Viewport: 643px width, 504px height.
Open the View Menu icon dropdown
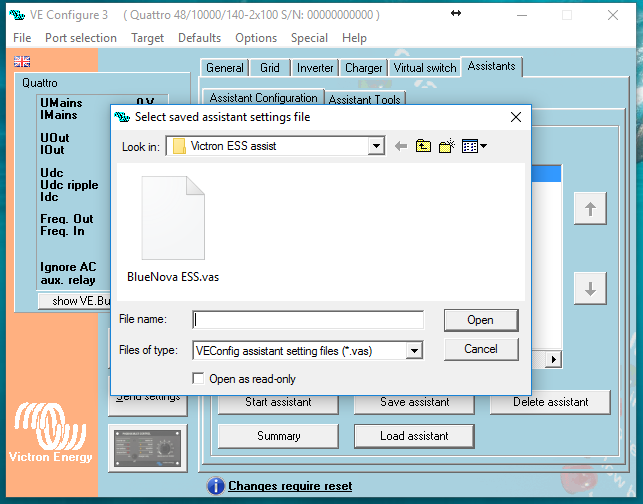(x=474, y=146)
